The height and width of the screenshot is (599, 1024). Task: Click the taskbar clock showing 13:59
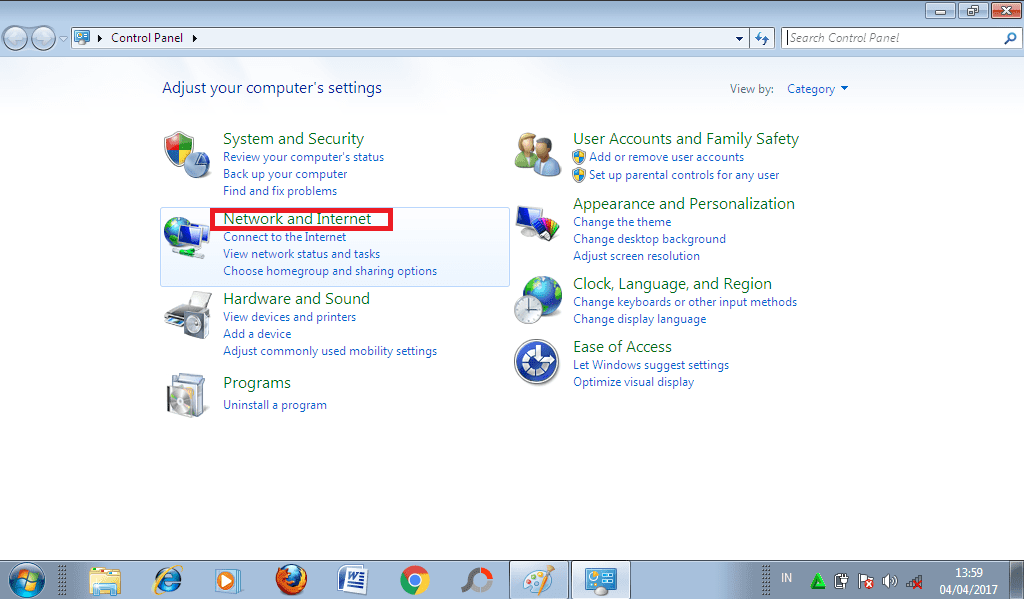click(x=968, y=573)
